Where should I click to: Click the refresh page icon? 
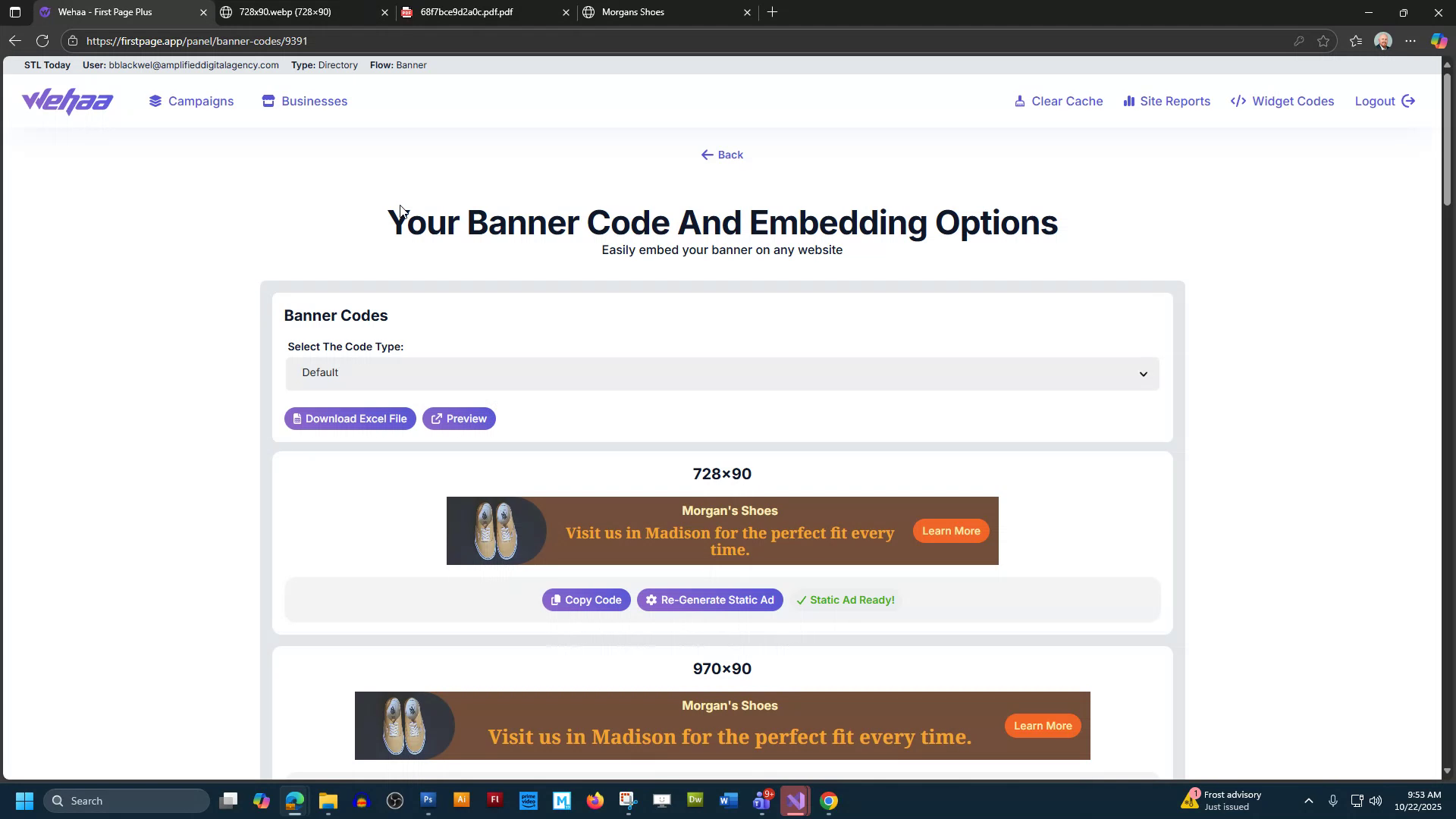pyautogui.click(x=42, y=40)
